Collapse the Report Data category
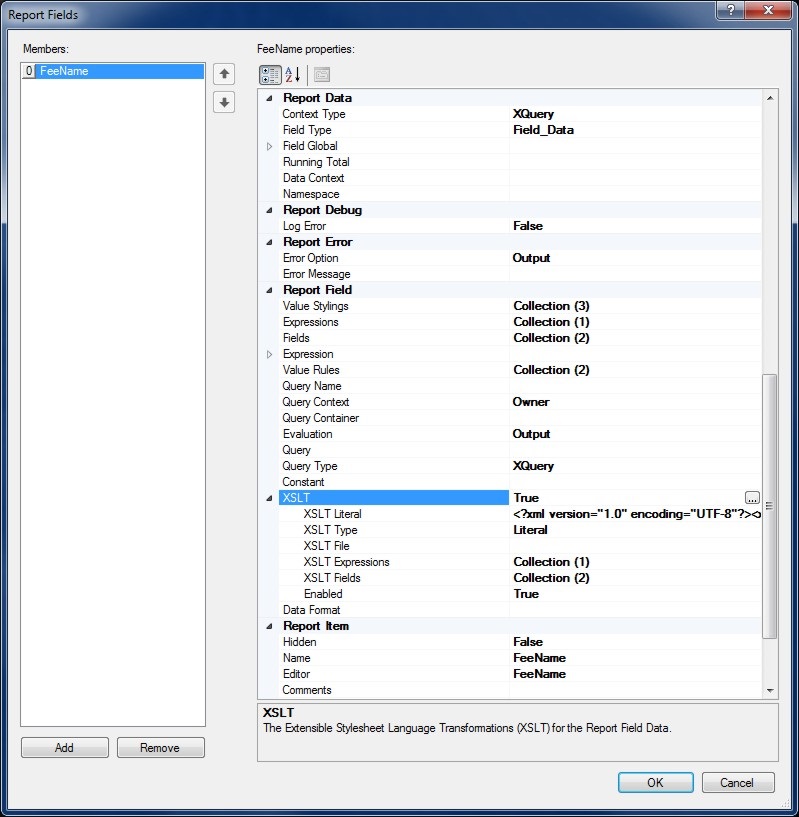 point(269,98)
